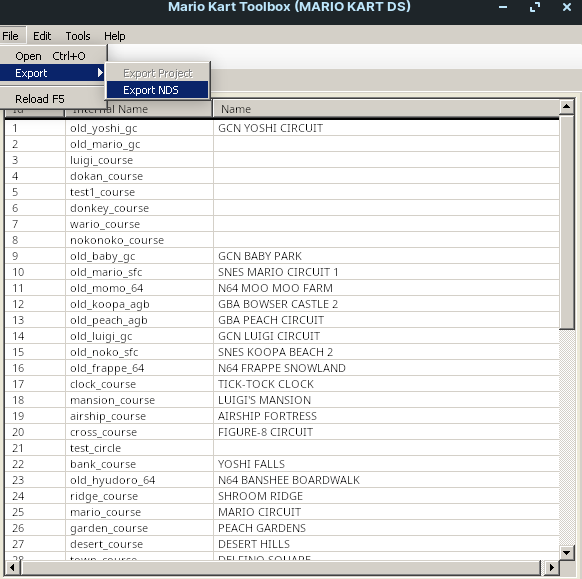This screenshot has width=582, height=579.
Task: Click scroll up arrow of vertical scrollbar
Action: click(x=566, y=107)
